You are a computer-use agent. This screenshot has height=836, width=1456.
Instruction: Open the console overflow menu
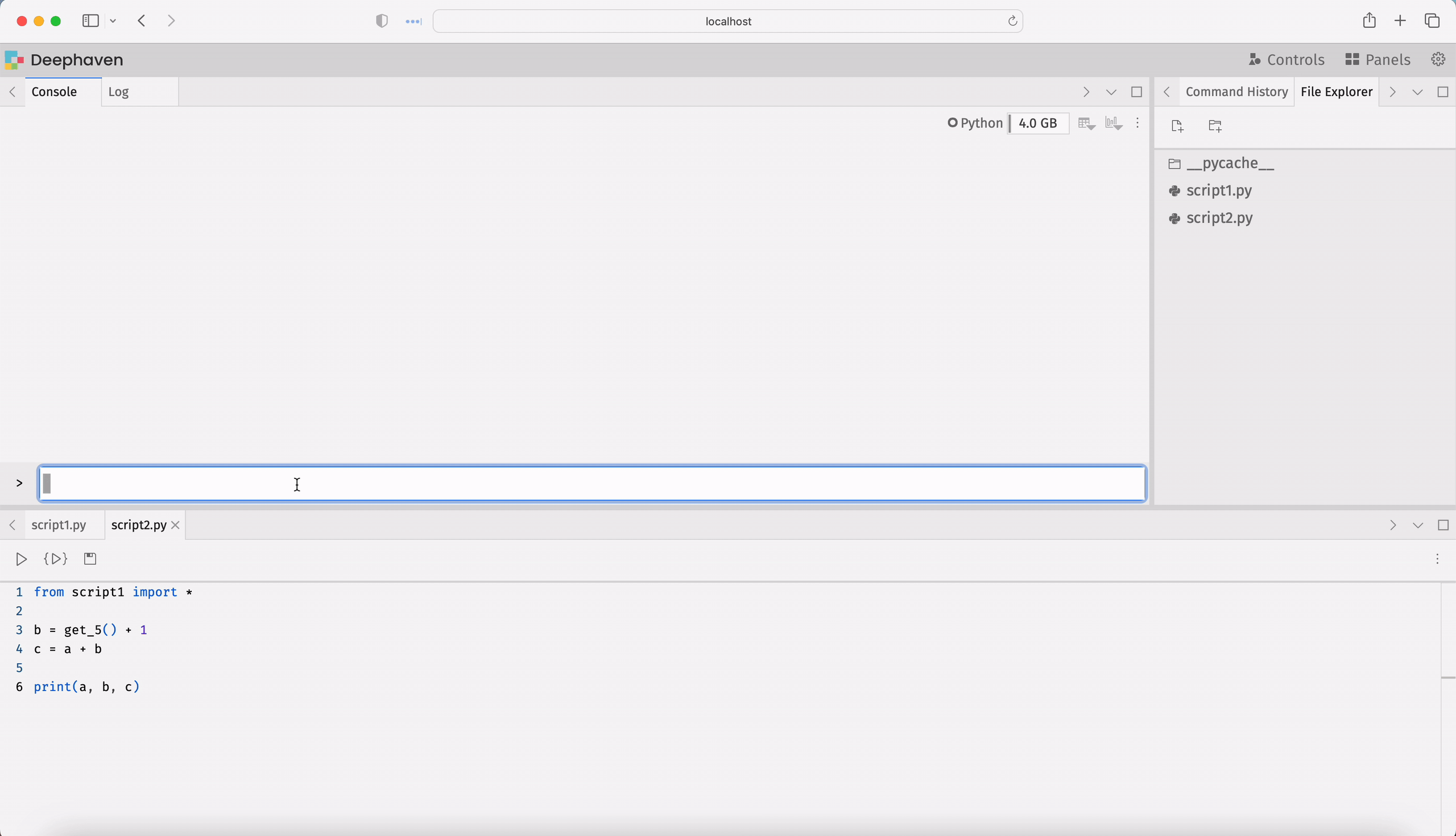pos(1137,123)
